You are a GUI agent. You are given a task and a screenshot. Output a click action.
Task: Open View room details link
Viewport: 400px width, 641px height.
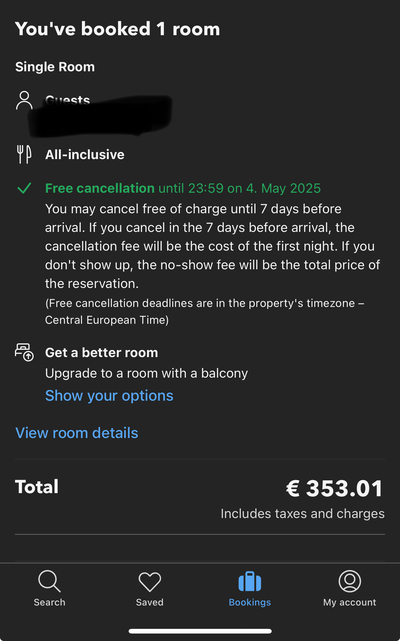[77, 433]
